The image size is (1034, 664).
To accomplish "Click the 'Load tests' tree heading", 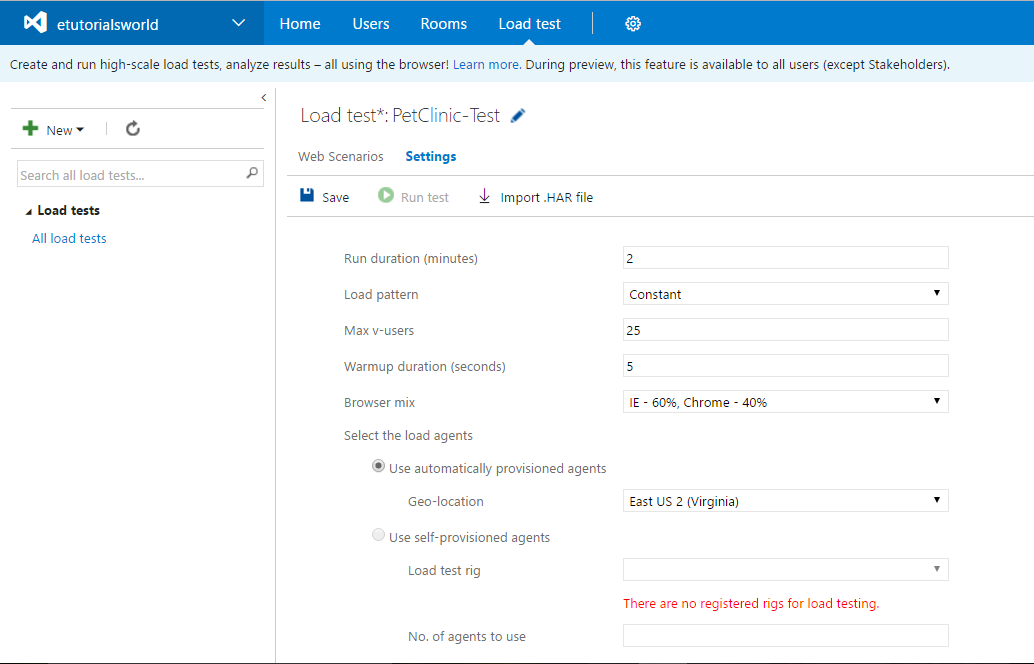I will [x=69, y=210].
